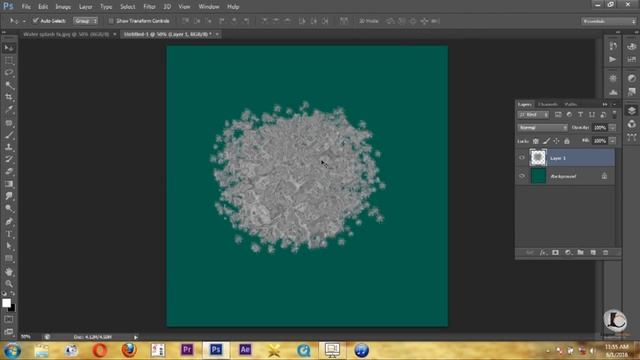Switch to the Channels tab
The width and height of the screenshot is (640, 360).
[x=548, y=104]
